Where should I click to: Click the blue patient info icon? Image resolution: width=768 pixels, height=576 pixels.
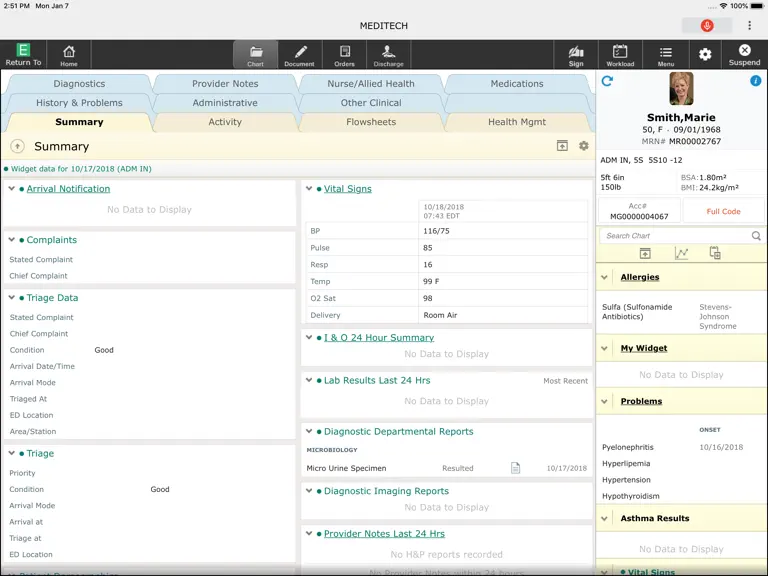click(755, 81)
